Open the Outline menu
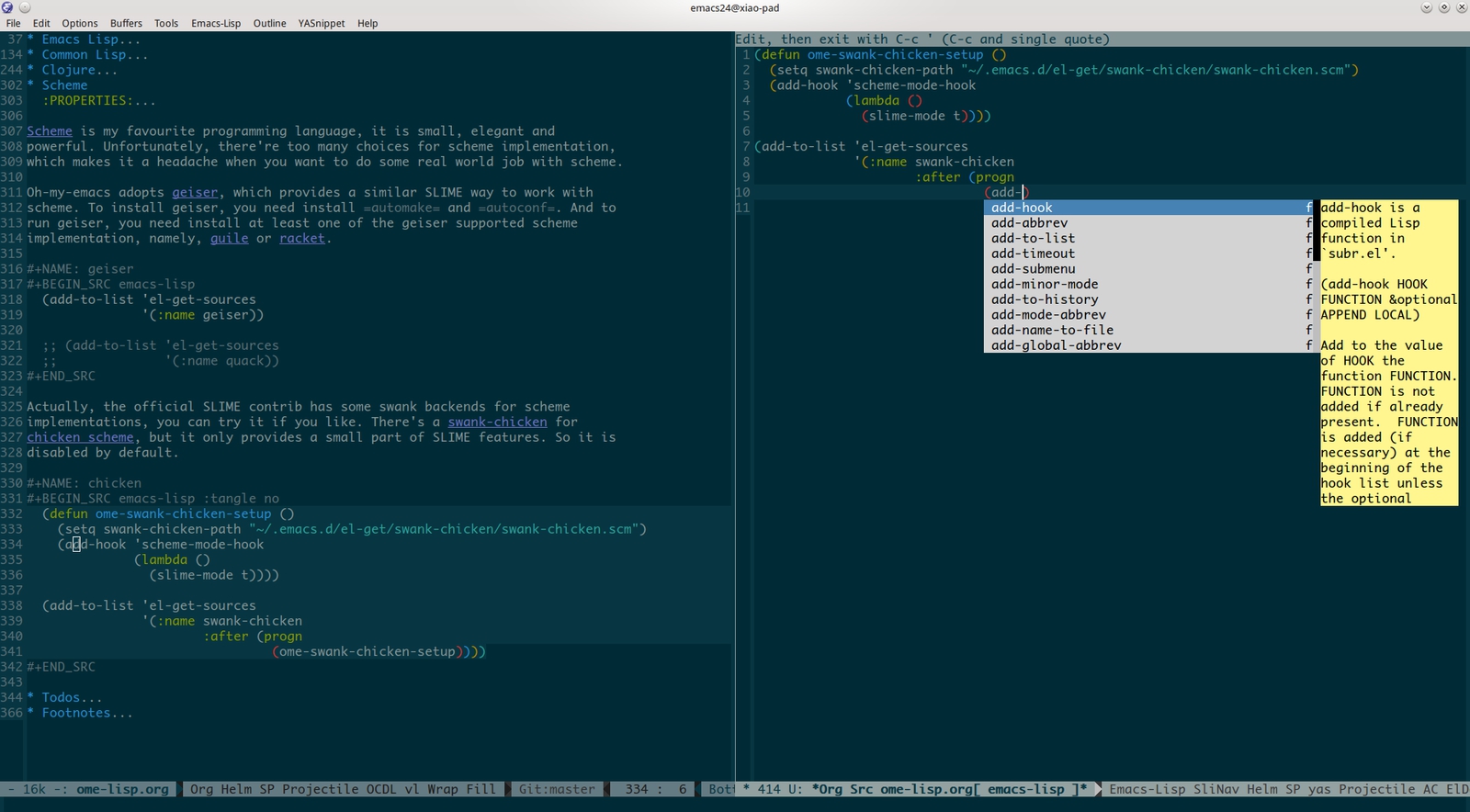 [269, 23]
